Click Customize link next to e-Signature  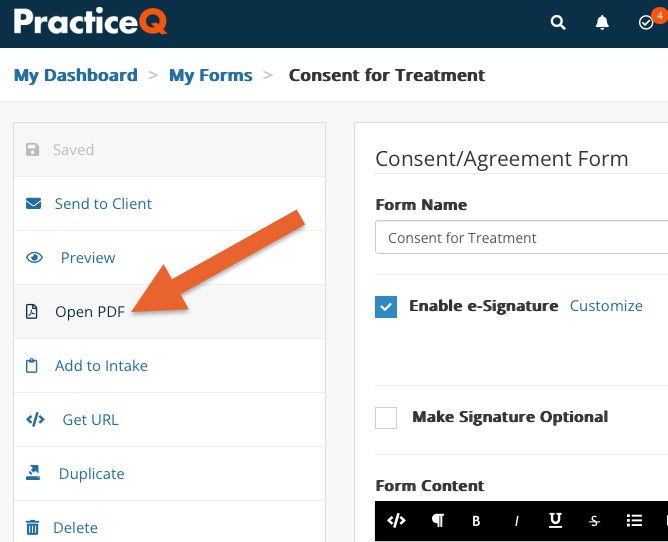click(x=606, y=306)
